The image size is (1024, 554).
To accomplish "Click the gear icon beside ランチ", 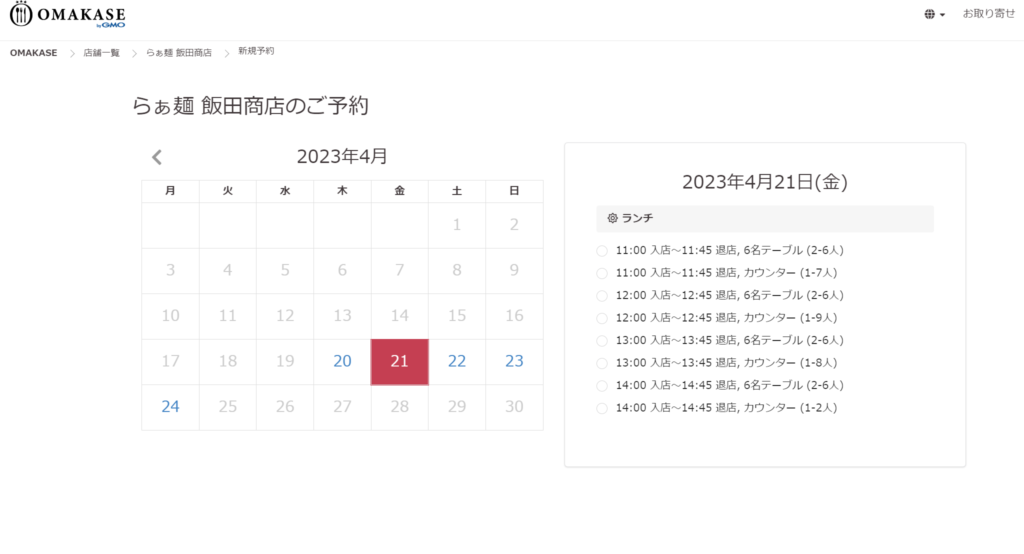I will point(613,218).
